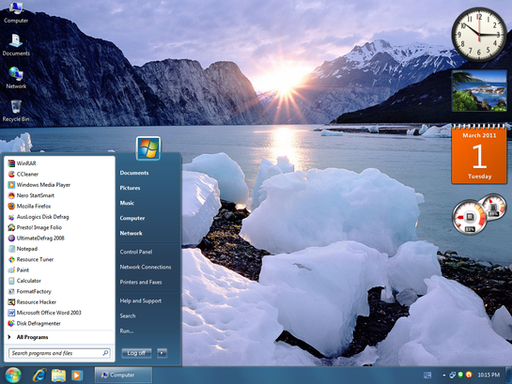This screenshot has height=384, width=512.
Task: Open Mozilla Firefox in Start menu
Action: (29, 206)
